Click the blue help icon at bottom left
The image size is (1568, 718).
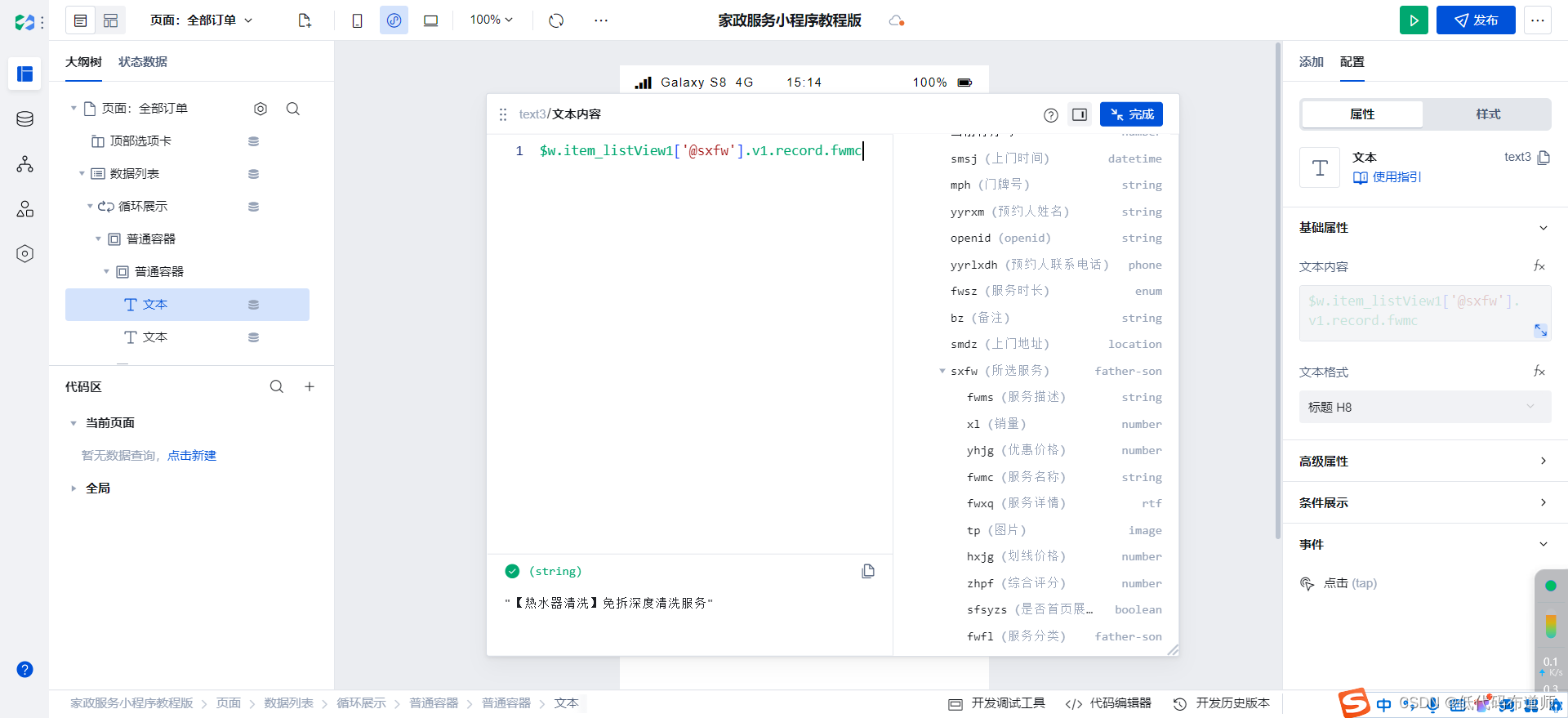(x=24, y=670)
